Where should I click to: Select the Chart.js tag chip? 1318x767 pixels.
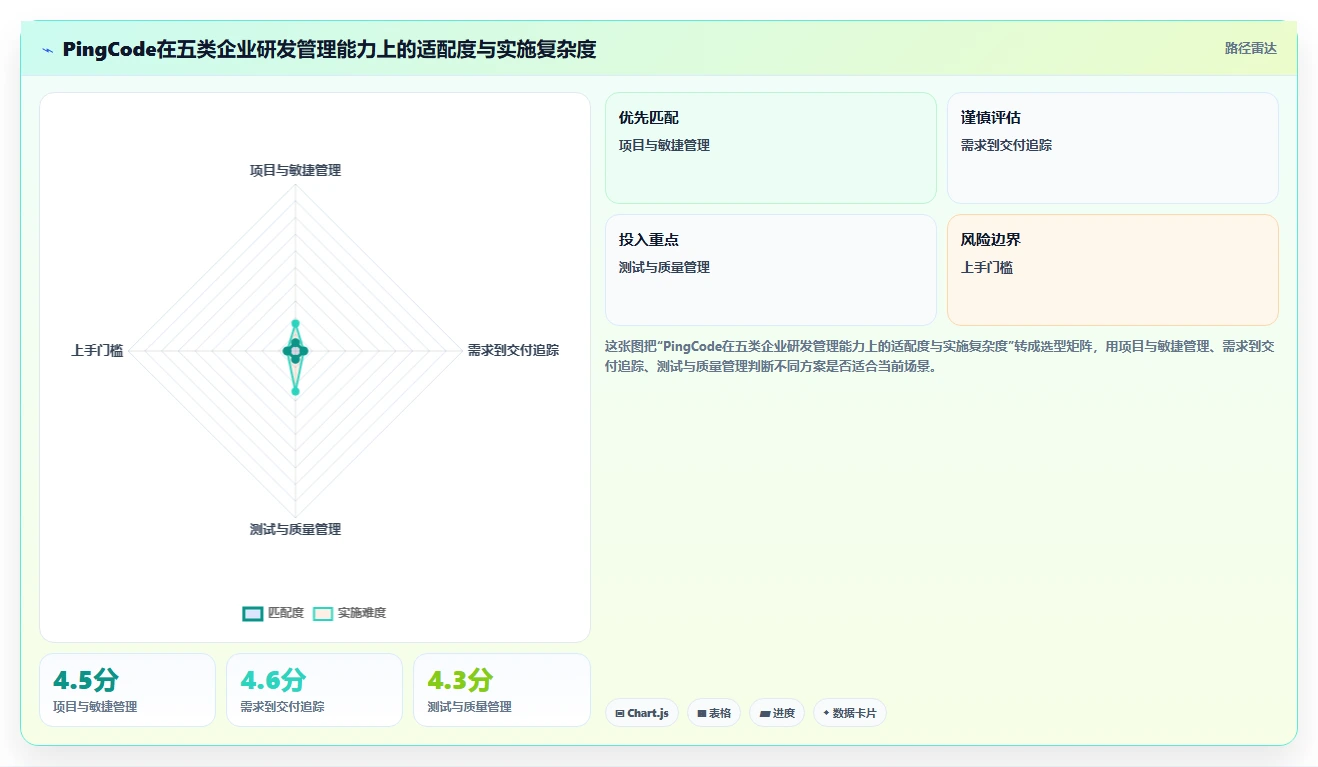[x=642, y=713]
